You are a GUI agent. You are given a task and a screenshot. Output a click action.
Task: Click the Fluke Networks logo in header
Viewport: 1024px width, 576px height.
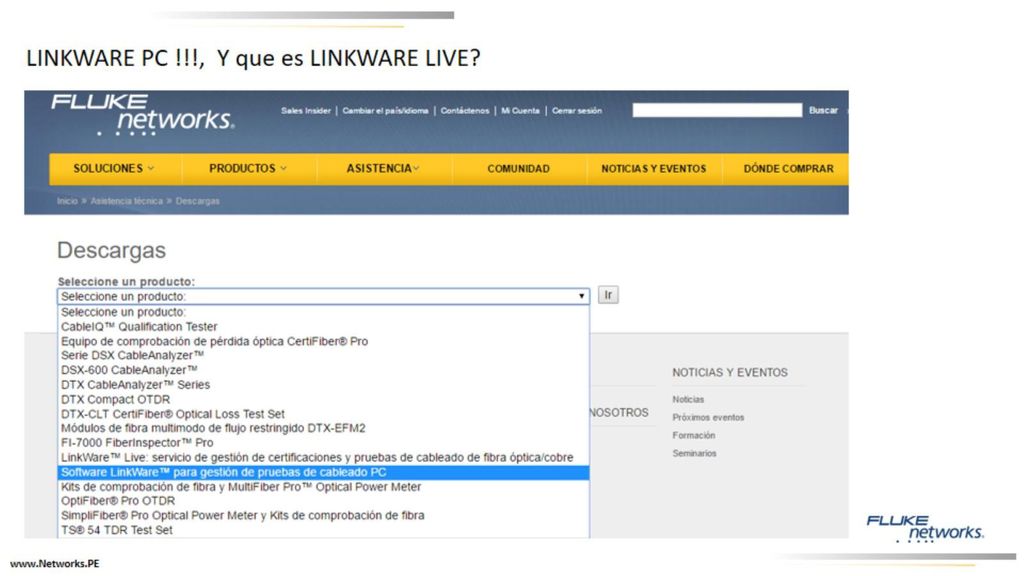tap(142, 114)
